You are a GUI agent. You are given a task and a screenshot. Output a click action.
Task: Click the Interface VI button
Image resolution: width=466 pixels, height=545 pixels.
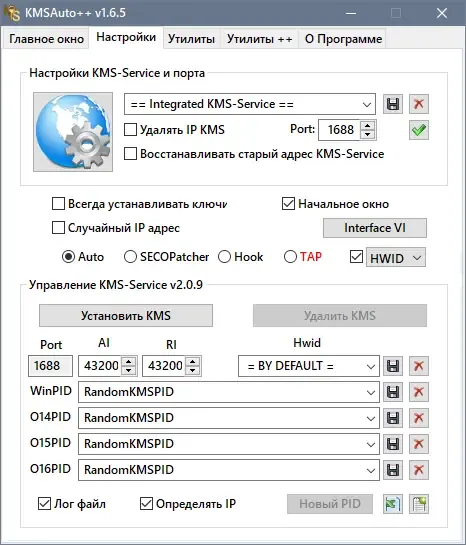click(375, 228)
